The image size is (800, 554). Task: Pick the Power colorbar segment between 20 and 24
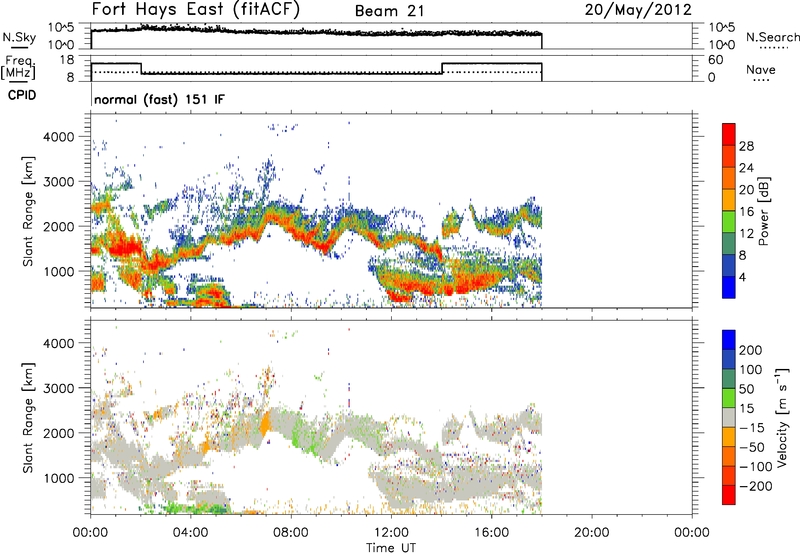click(x=729, y=178)
